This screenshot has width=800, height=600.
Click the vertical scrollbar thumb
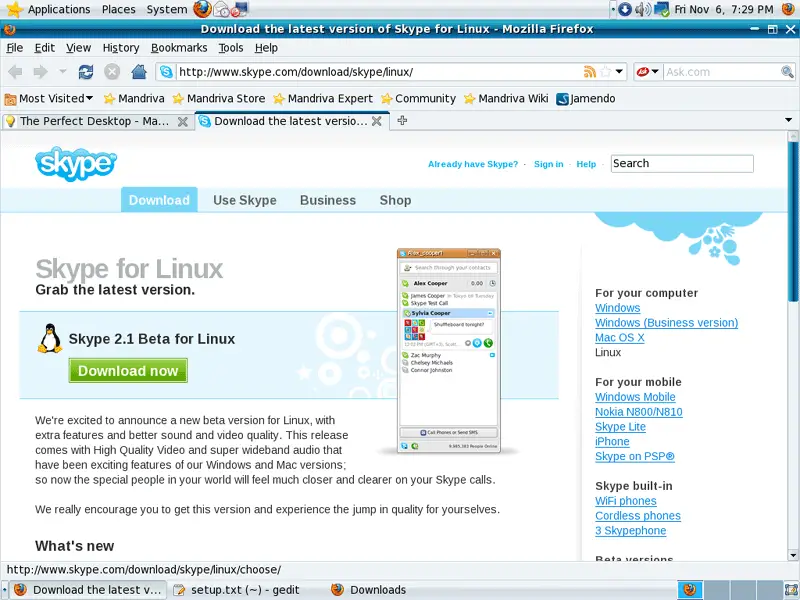tap(793, 221)
